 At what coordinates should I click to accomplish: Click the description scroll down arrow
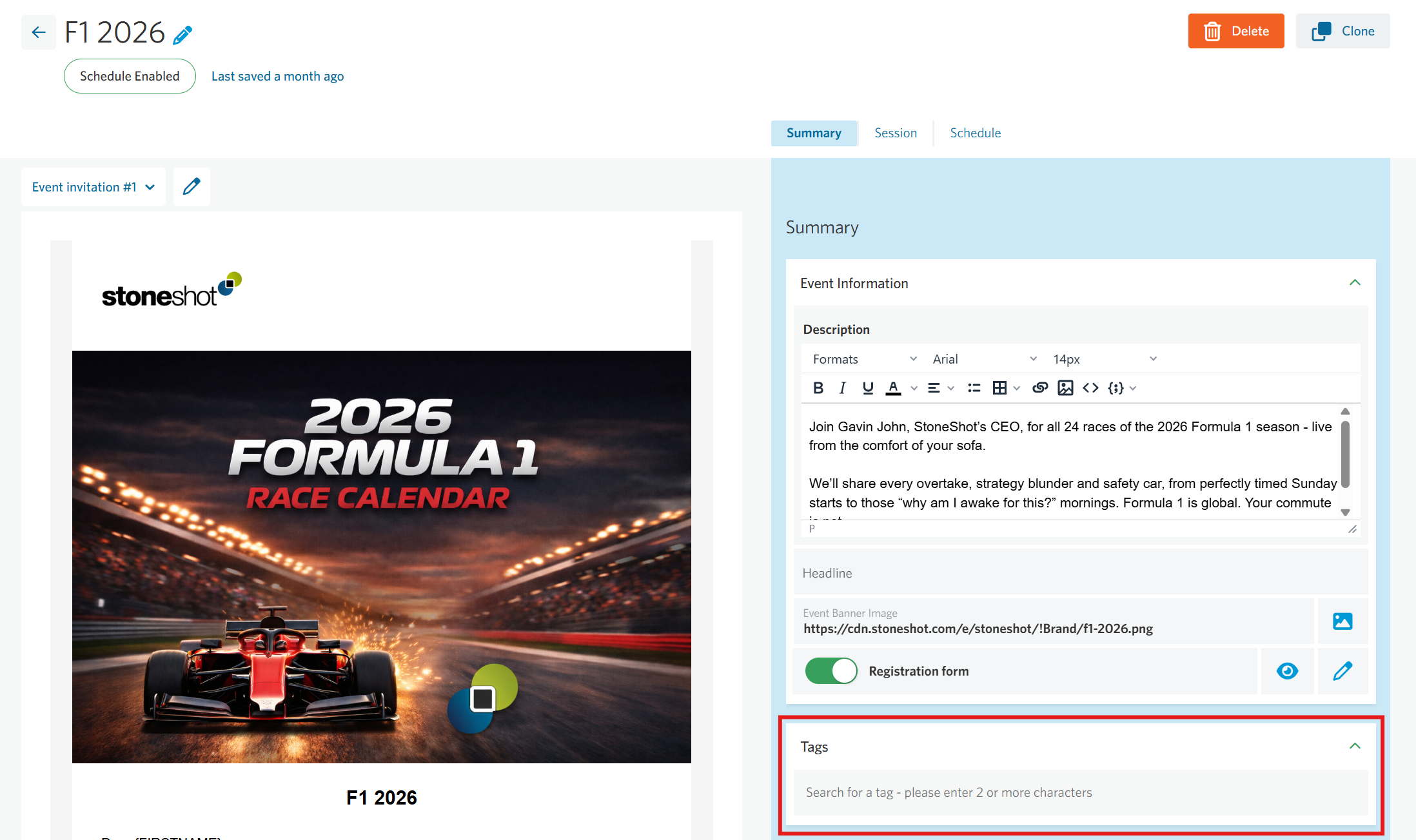(x=1345, y=512)
